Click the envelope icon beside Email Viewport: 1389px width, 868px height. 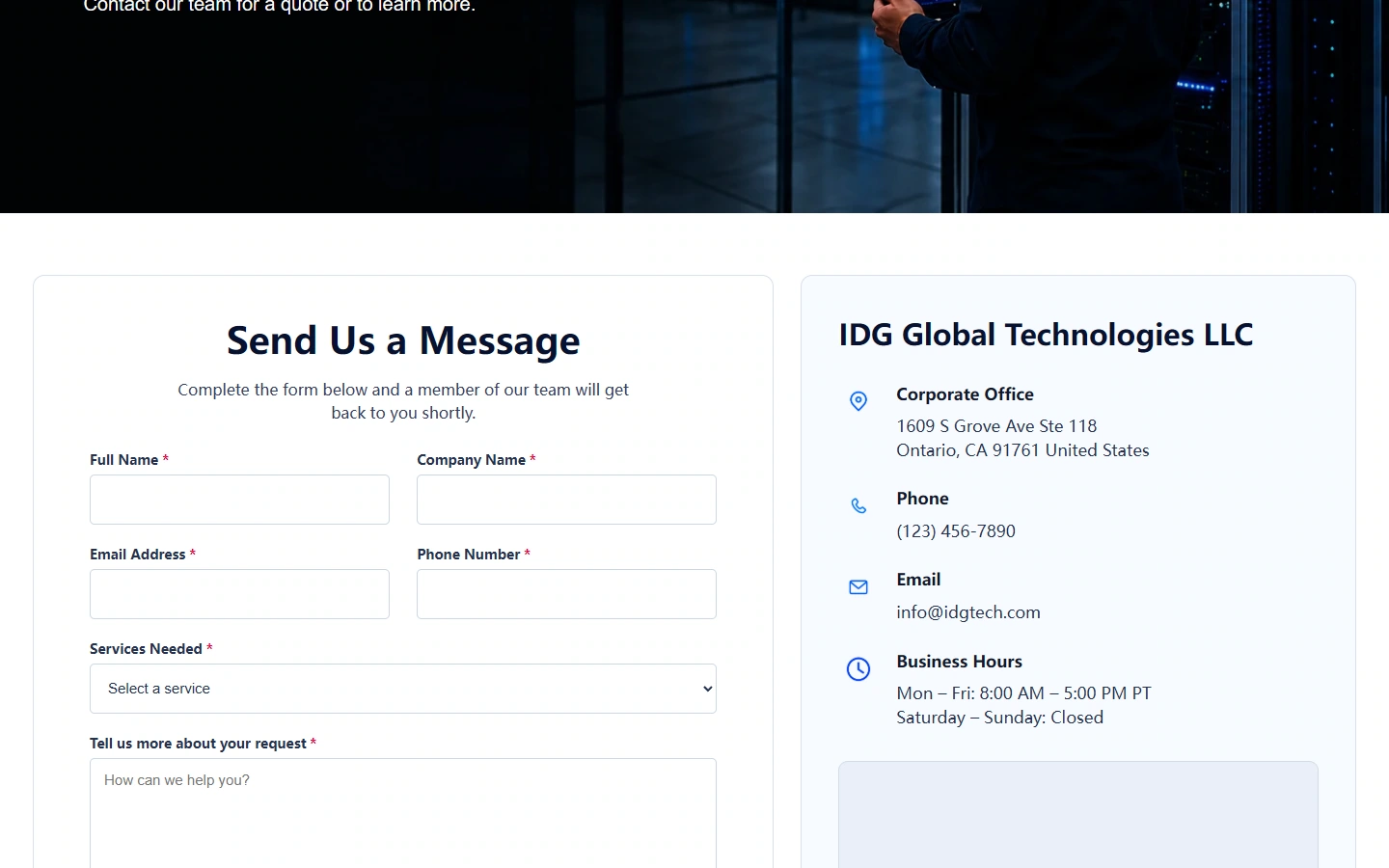[x=858, y=587]
